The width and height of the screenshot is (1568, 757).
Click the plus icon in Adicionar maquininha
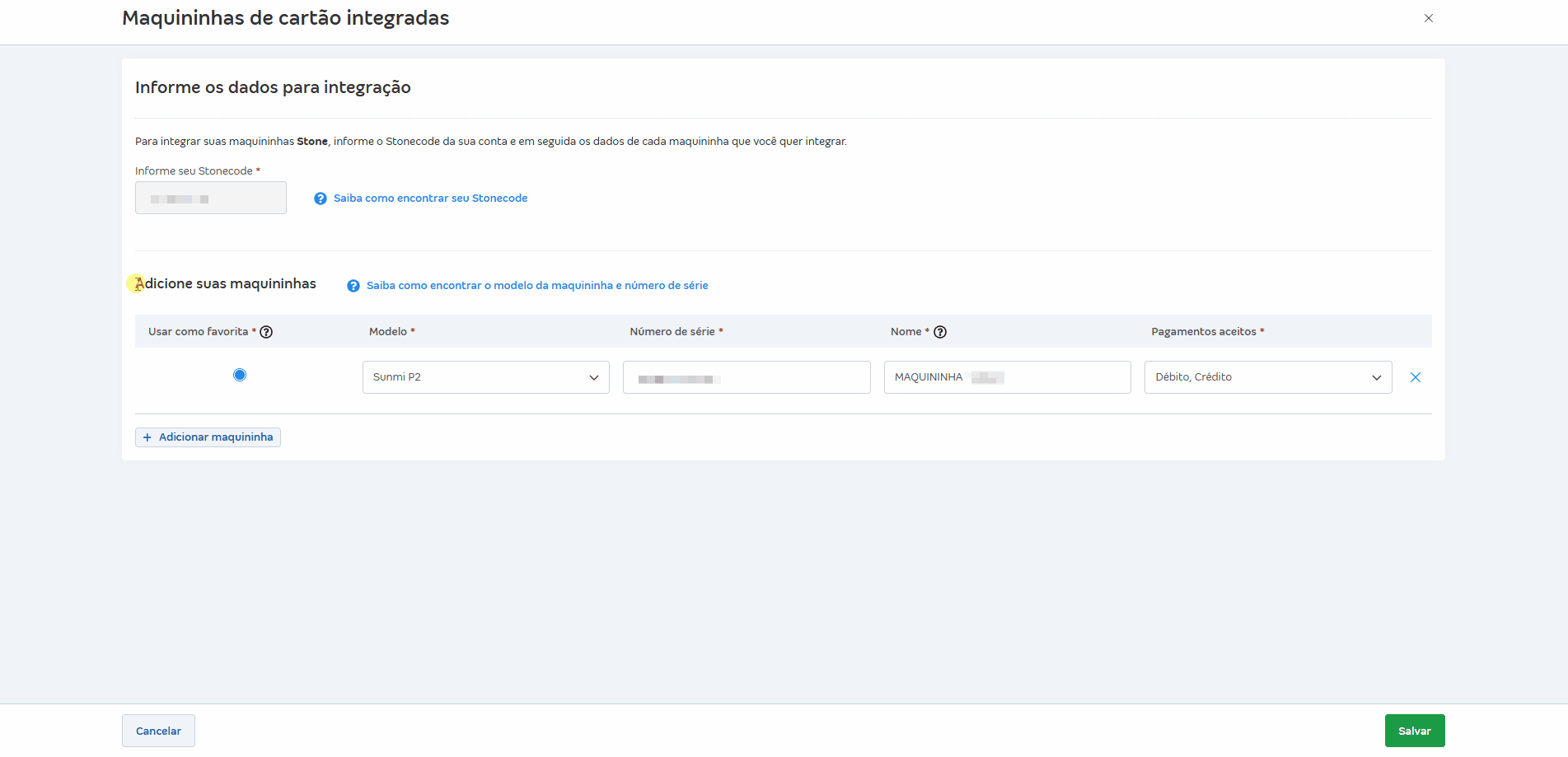point(147,437)
